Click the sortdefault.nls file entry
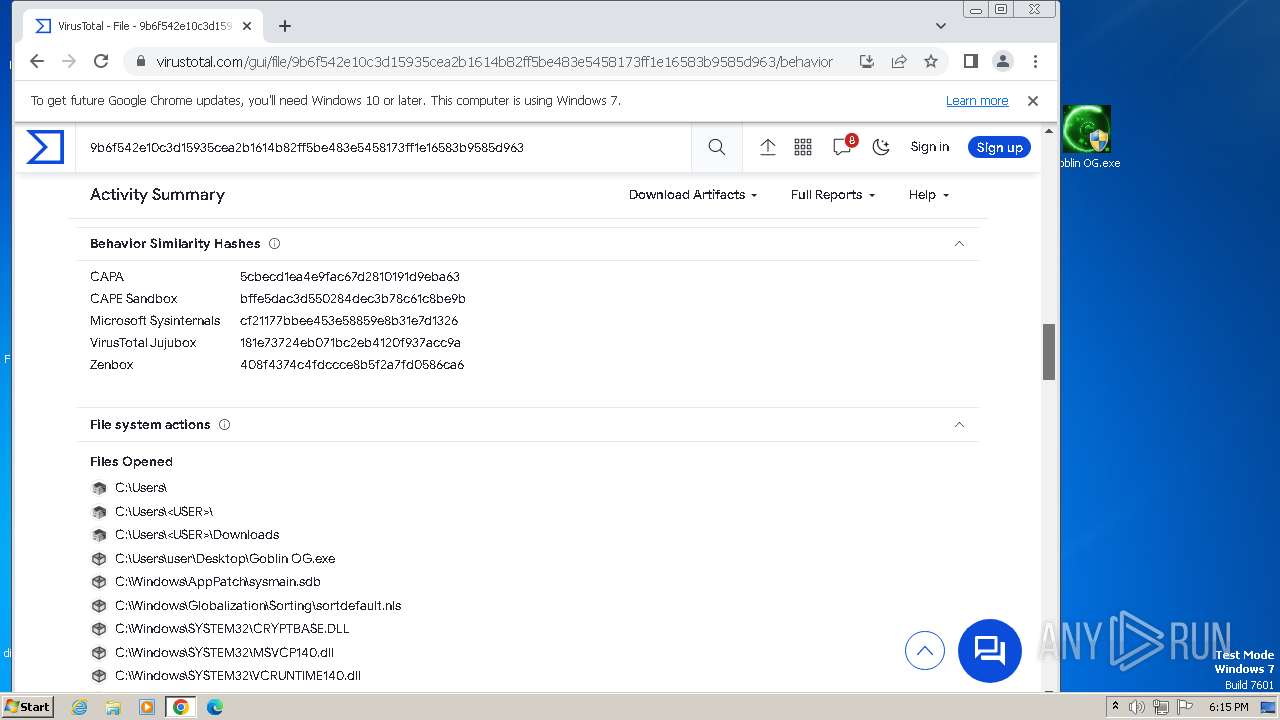The width and height of the screenshot is (1280, 720). pyautogui.click(x=258, y=606)
